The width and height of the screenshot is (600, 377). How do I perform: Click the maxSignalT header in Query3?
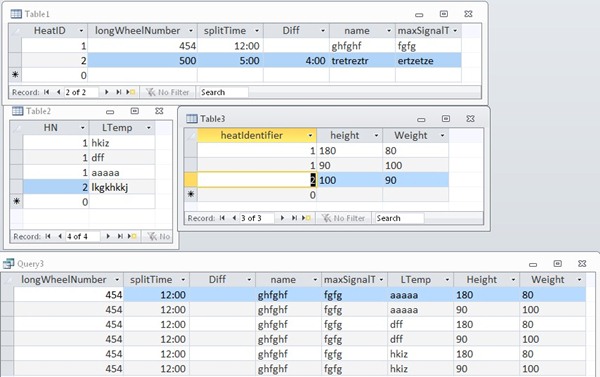354,280
